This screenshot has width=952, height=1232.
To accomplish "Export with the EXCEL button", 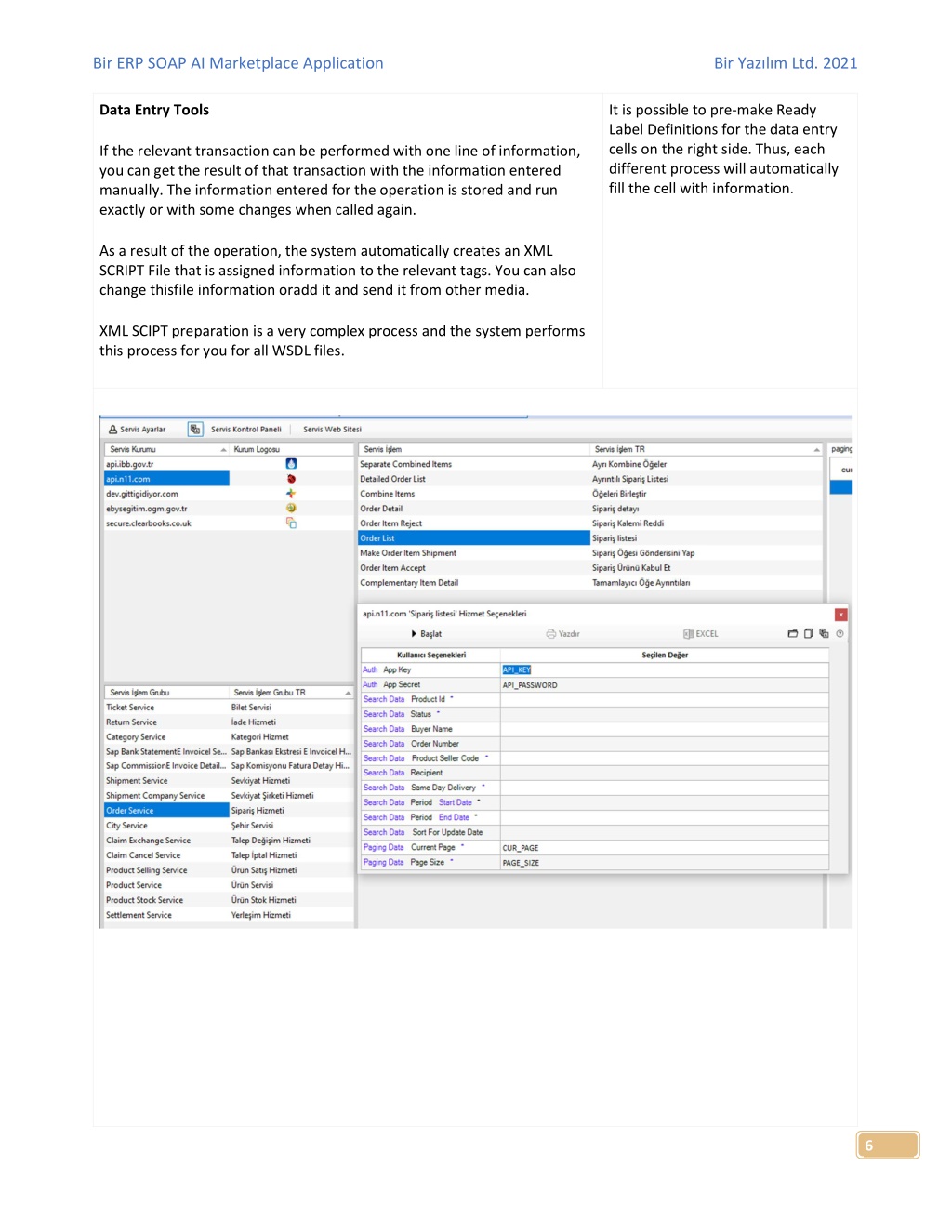I will point(701,634).
